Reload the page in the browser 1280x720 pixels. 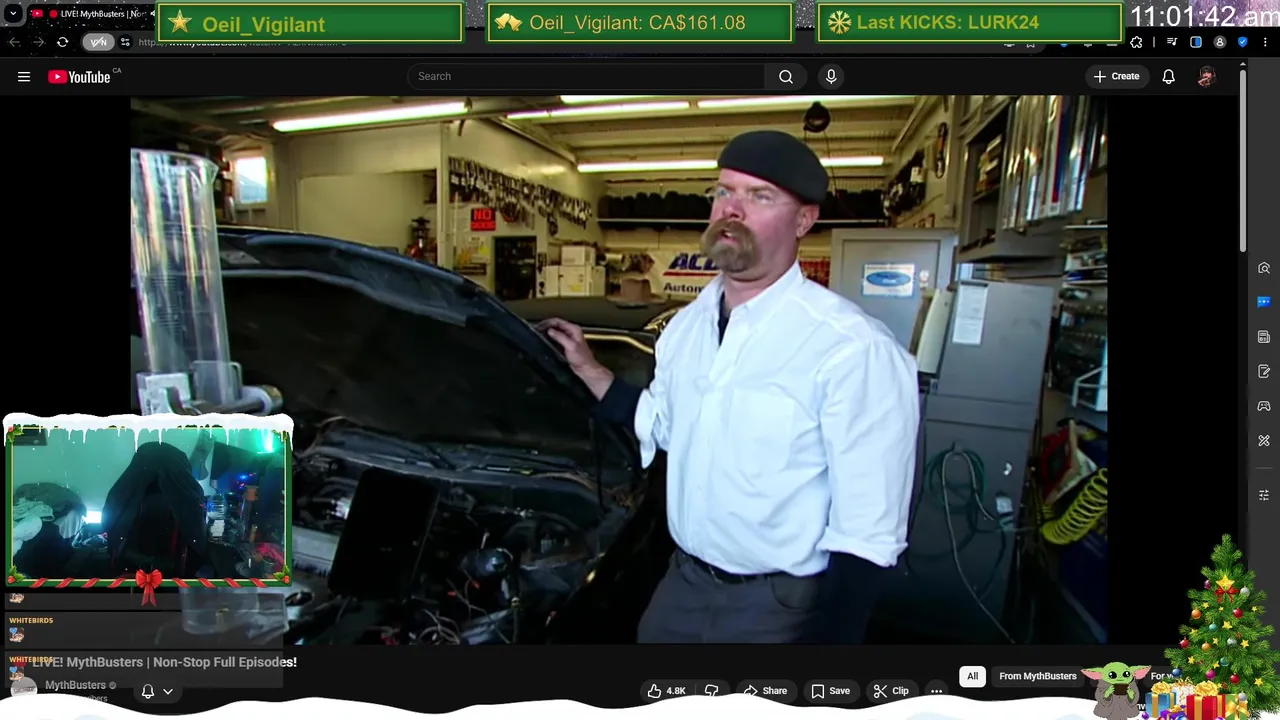62,42
